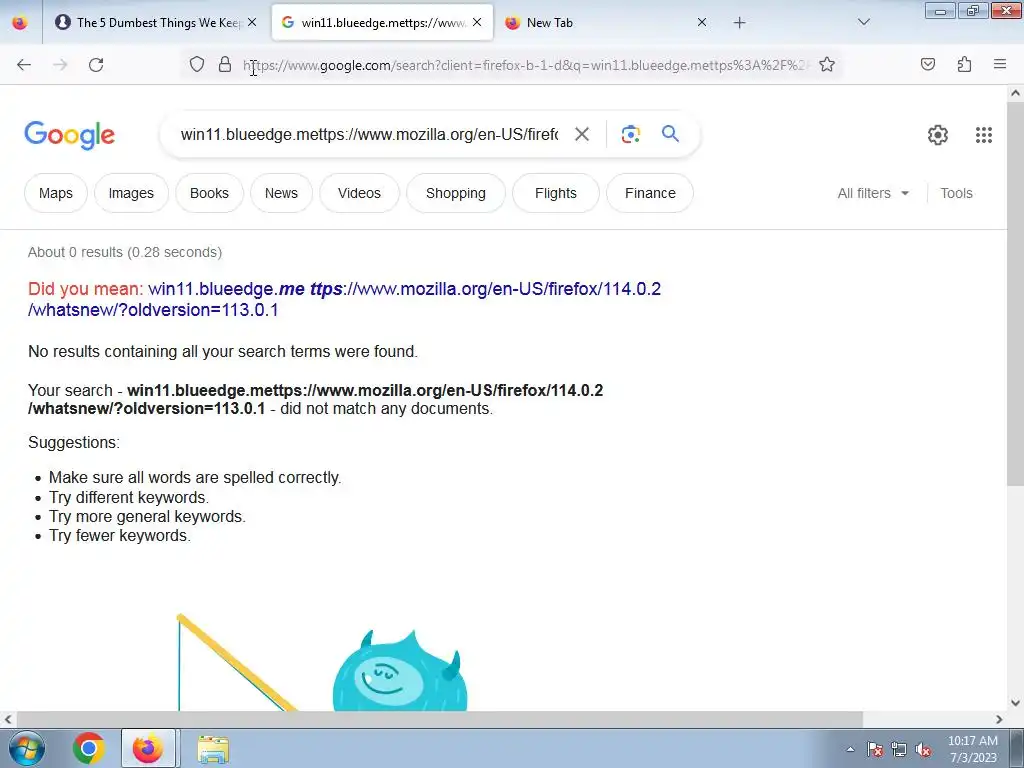Filter results by Flights
The height and width of the screenshot is (768, 1024).
pyautogui.click(x=556, y=193)
